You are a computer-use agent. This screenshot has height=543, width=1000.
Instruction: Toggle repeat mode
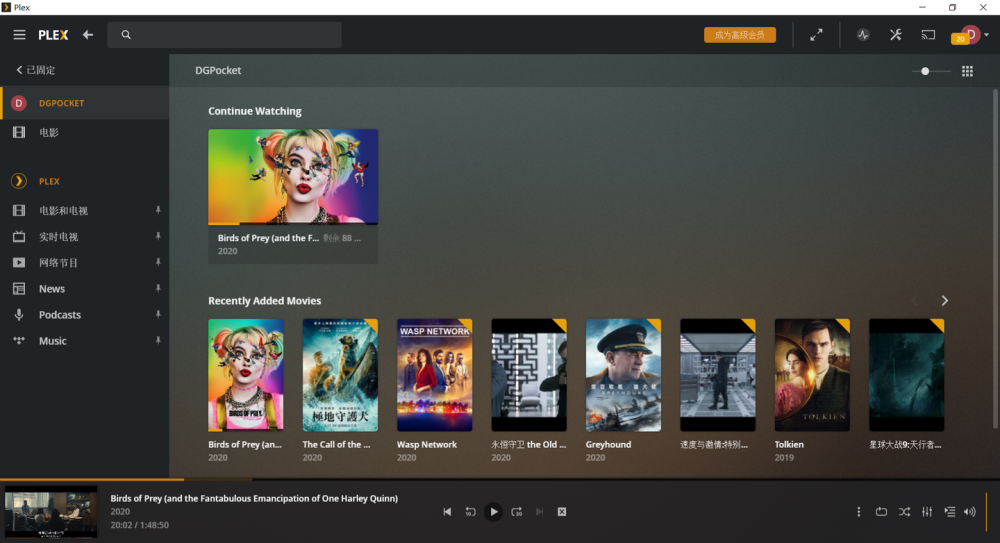[x=881, y=512]
